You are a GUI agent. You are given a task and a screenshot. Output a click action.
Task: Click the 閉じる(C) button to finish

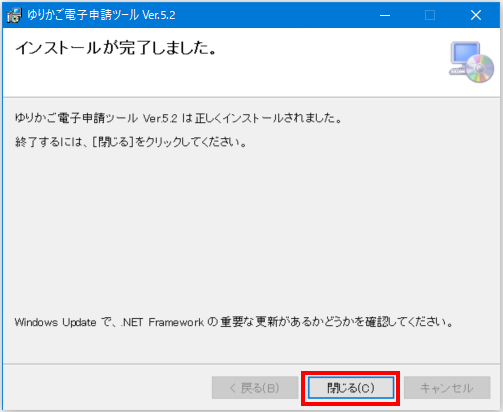(351, 388)
